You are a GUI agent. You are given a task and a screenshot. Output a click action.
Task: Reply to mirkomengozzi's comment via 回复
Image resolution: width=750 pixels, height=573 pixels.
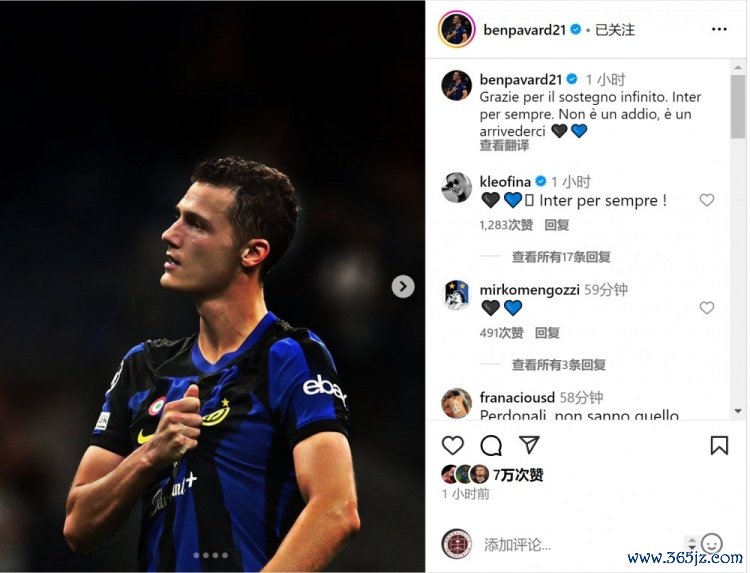547,332
